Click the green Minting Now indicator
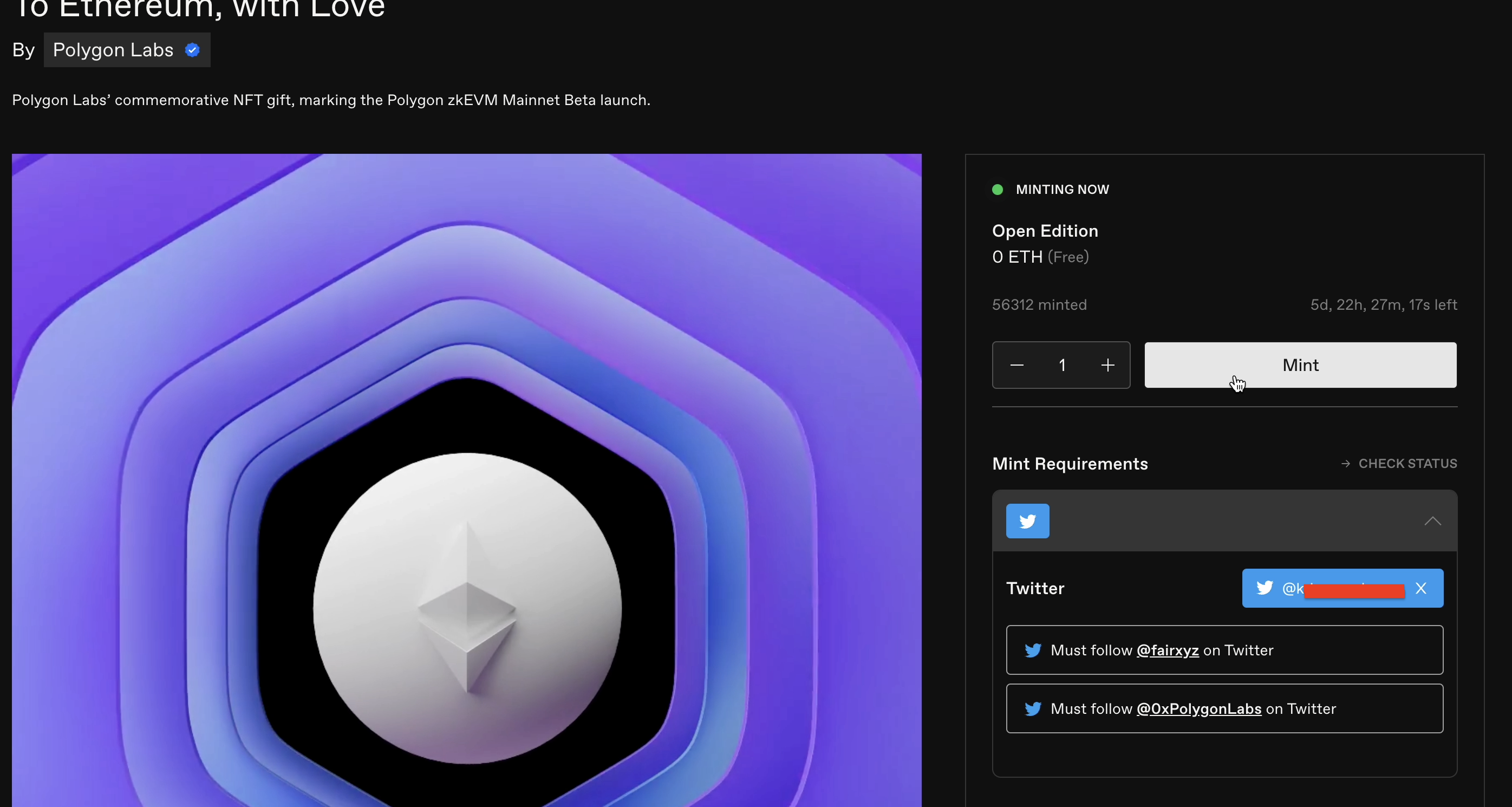 [997, 190]
